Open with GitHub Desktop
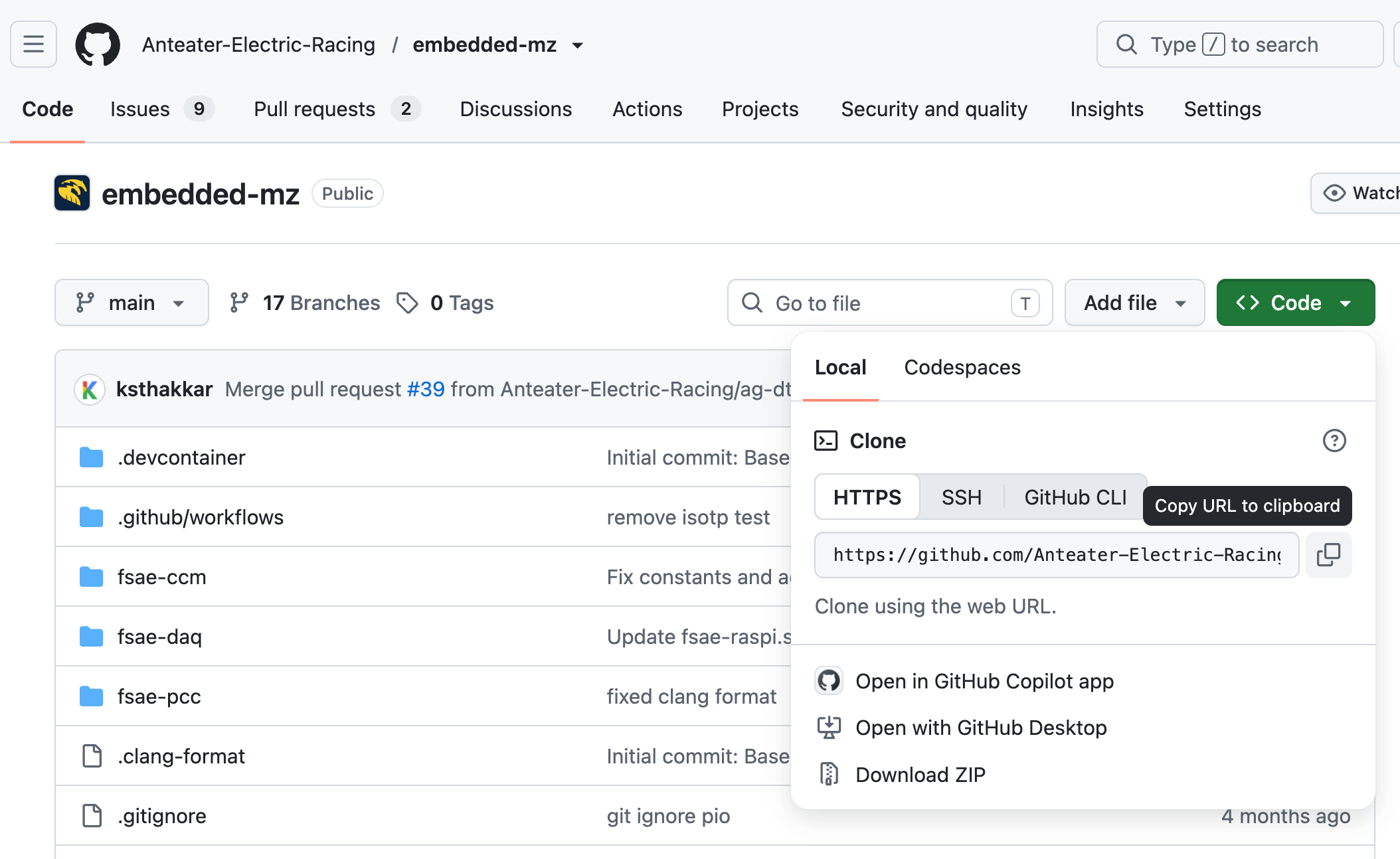The height and width of the screenshot is (859, 1400). point(981,728)
